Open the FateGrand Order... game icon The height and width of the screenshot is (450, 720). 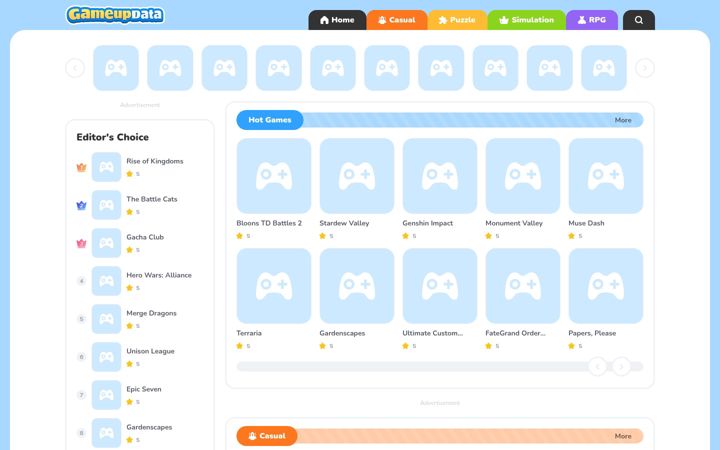523,286
